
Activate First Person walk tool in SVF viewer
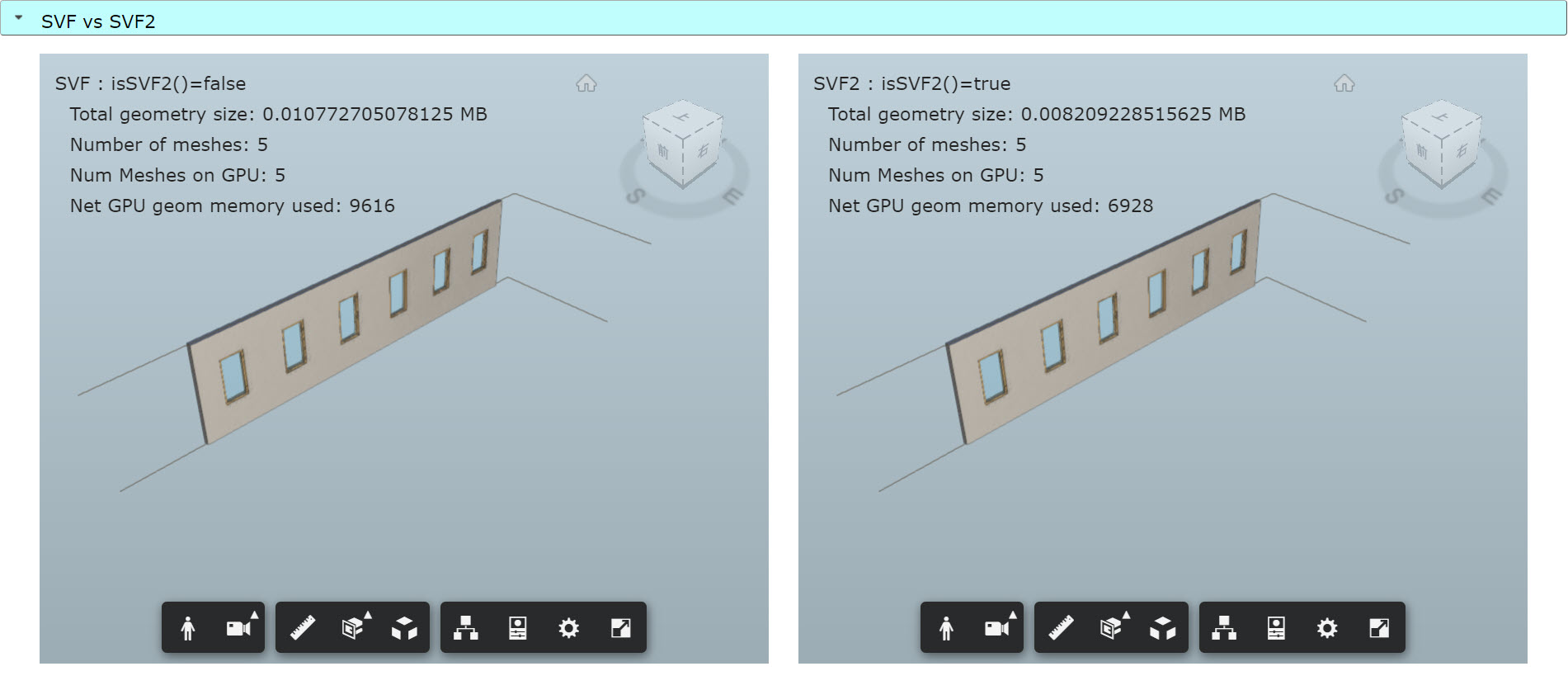coord(188,628)
